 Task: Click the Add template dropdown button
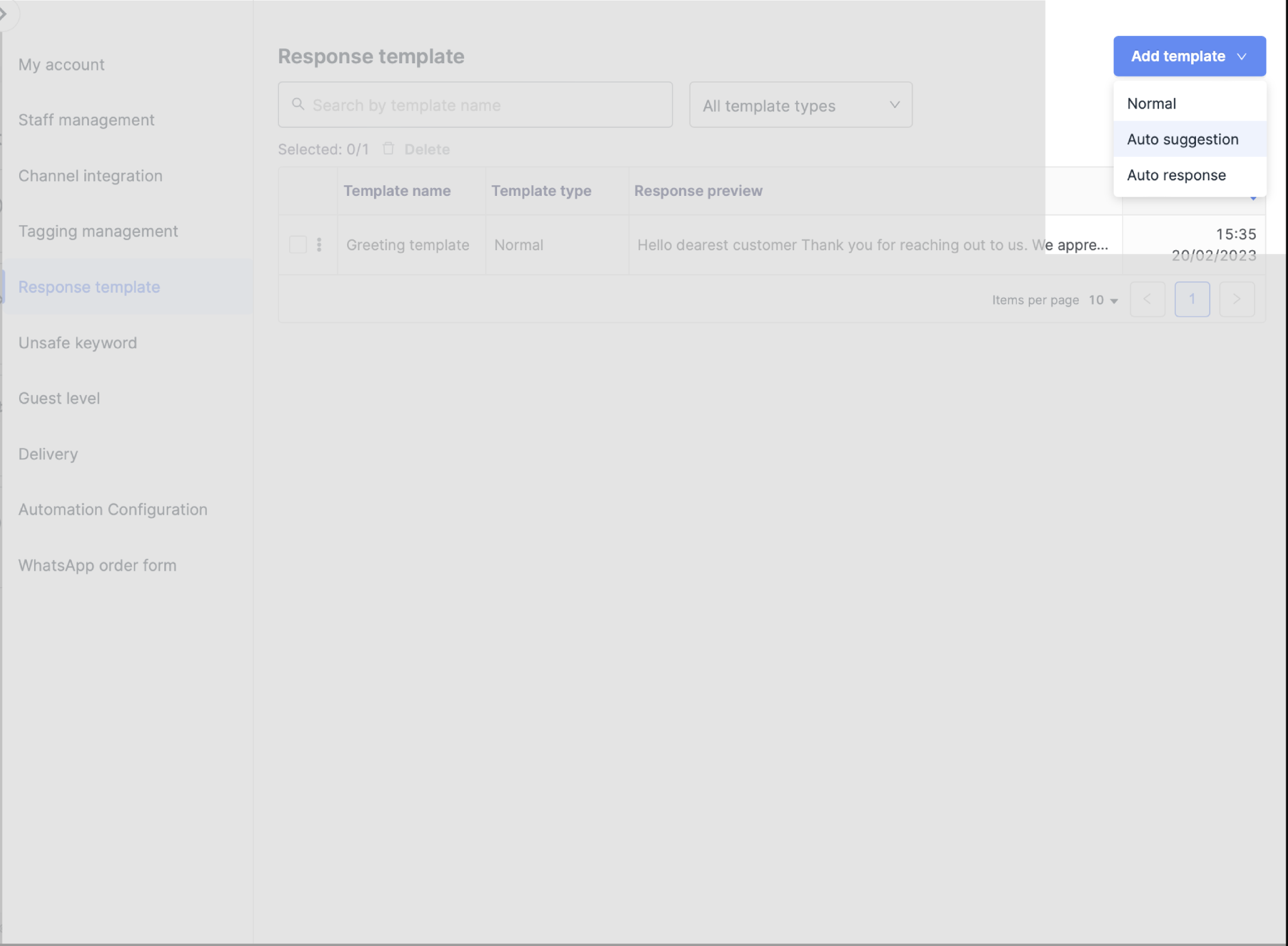pos(1189,56)
